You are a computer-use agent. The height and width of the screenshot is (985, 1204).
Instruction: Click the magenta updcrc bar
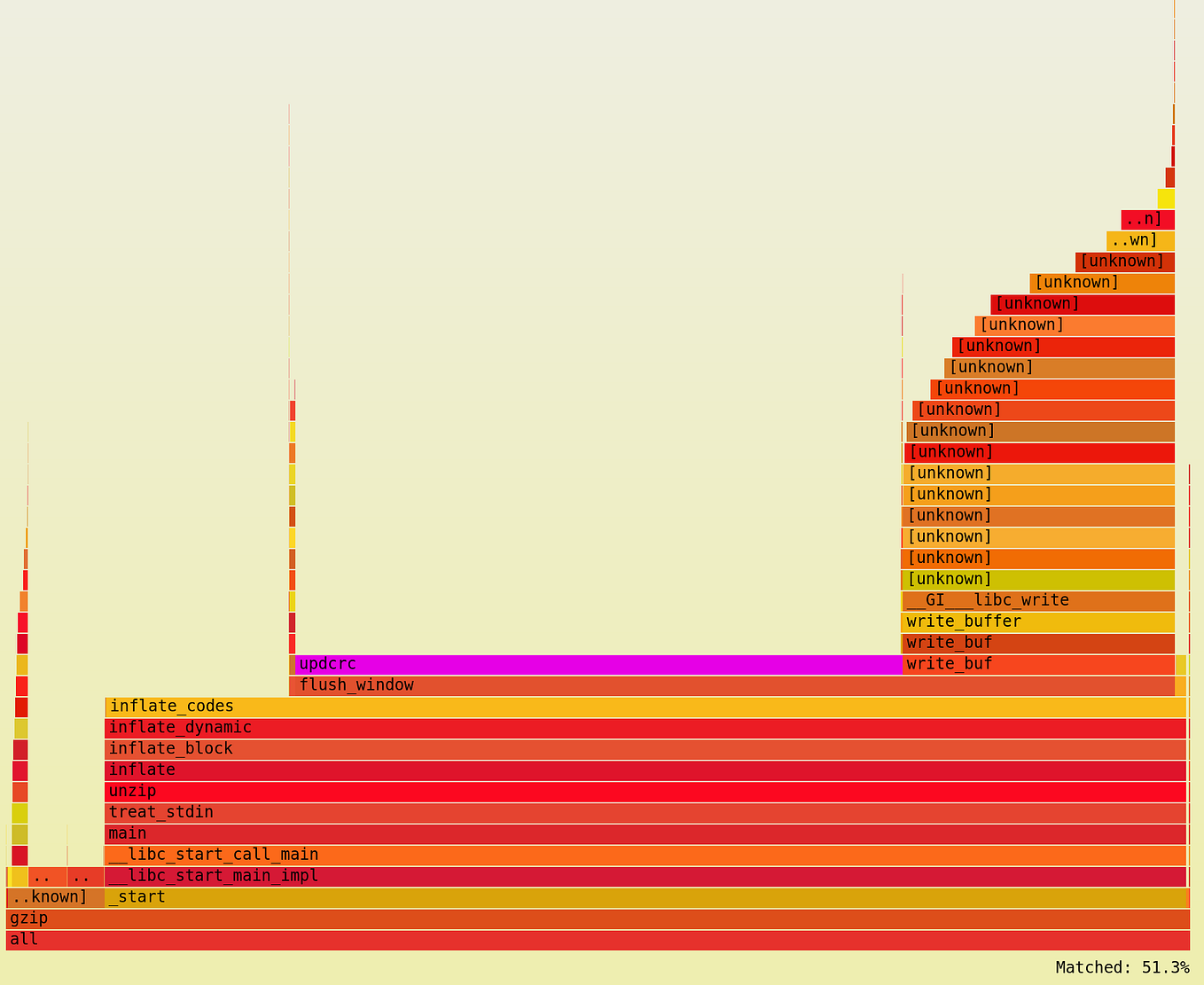click(x=594, y=663)
